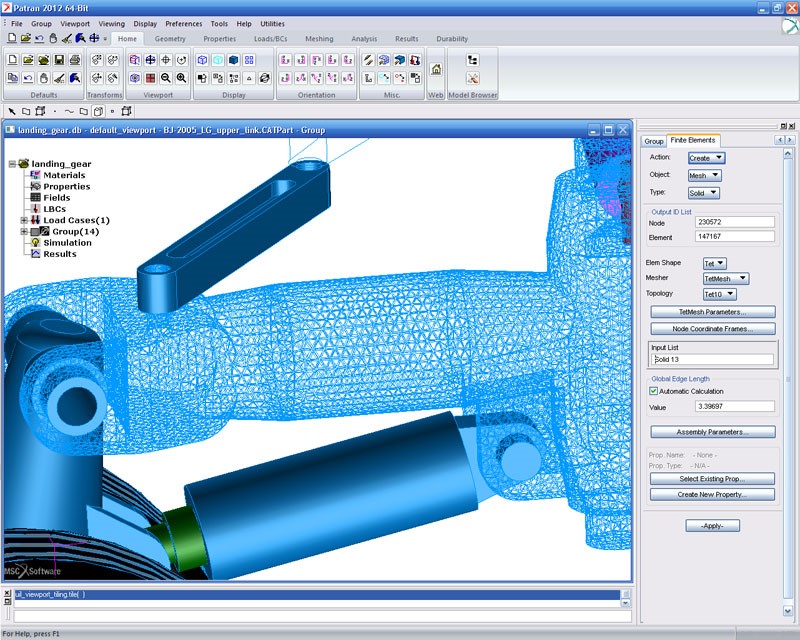Click the red grid Fit View icon in Viewport
The height and width of the screenshot is (640, 800).
151,78
